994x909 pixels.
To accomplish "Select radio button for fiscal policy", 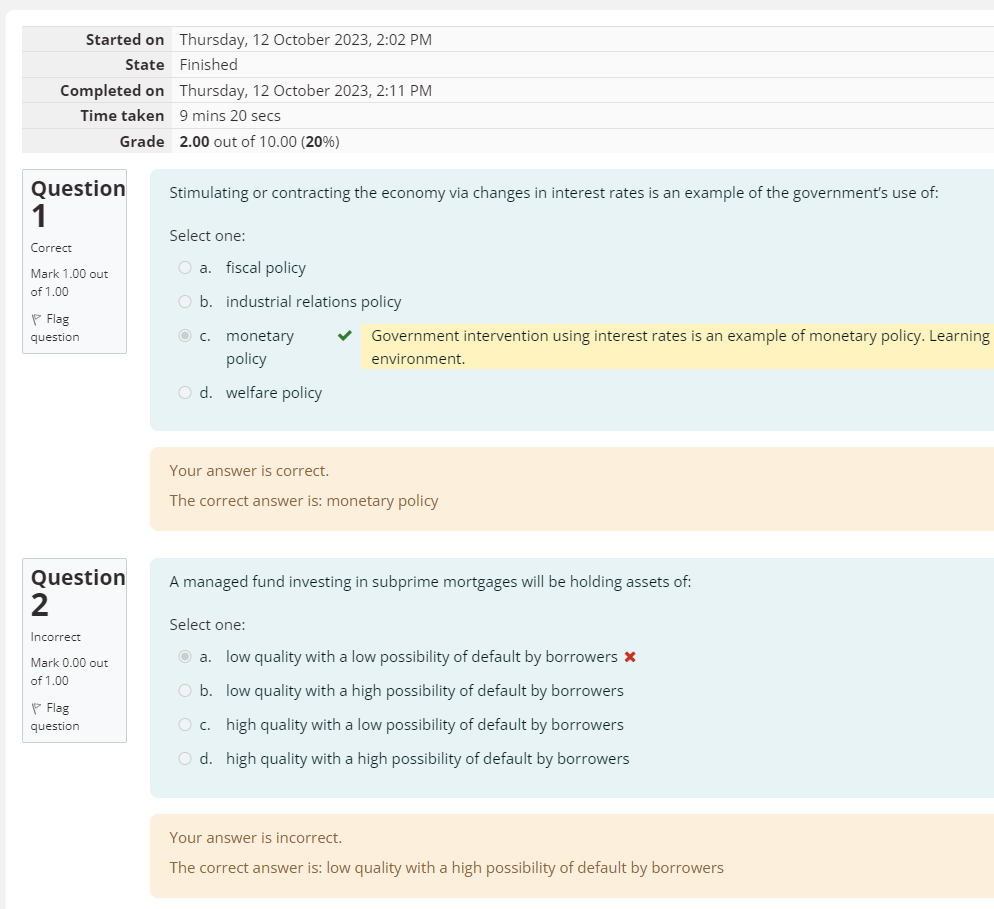I will click(x=184, y=268).
